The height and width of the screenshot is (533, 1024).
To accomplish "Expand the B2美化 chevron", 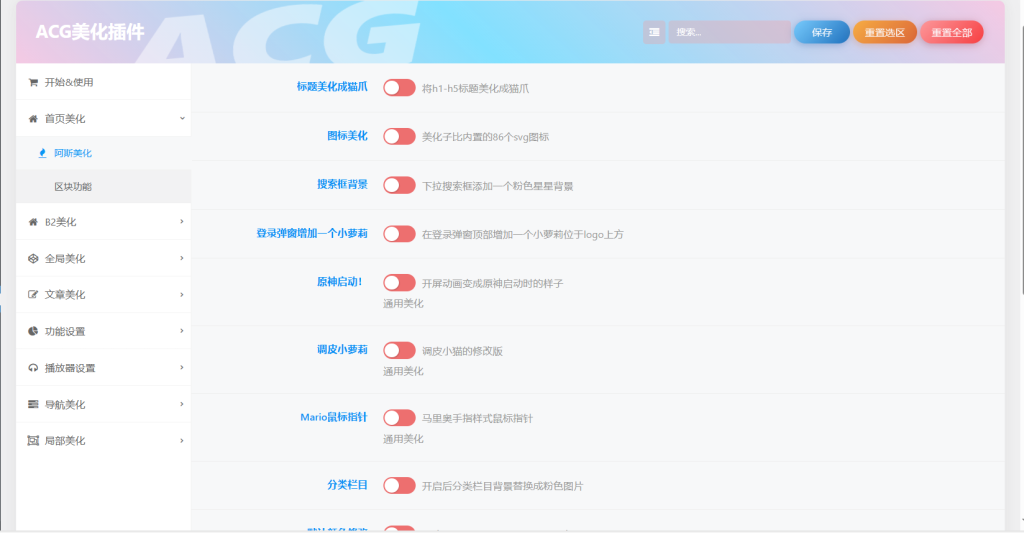I will point(182,221).
